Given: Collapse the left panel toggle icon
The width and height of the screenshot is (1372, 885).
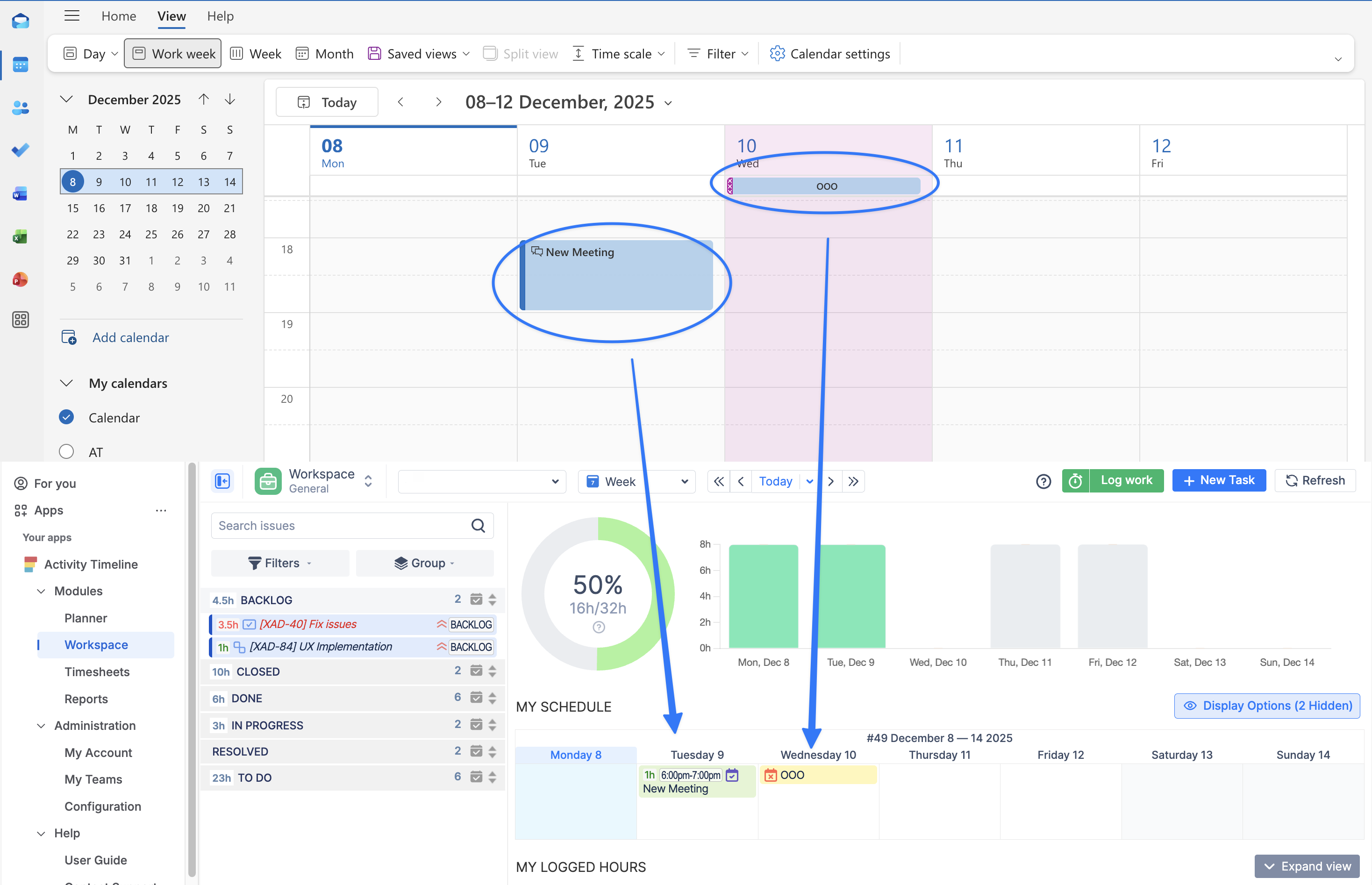Looking at the screenshot, I should (x=222, y=481).
